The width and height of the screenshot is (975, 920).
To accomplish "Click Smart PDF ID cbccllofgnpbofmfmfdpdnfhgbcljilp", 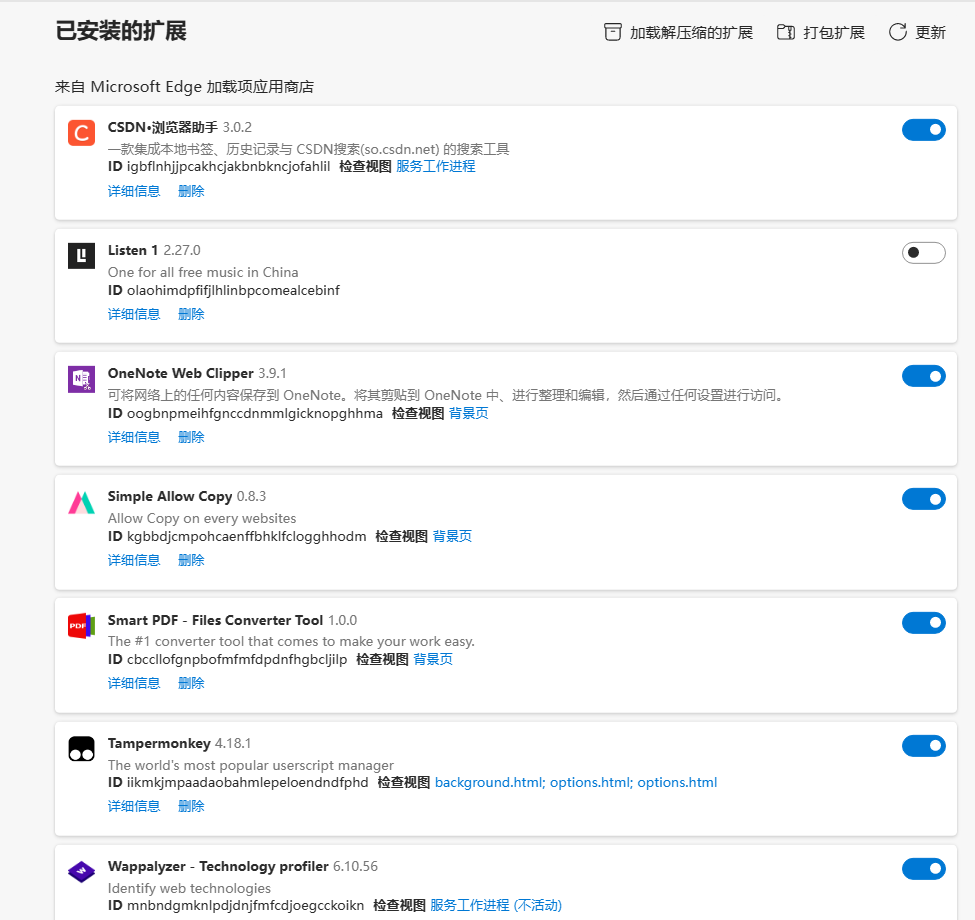I will pos(237,659).
